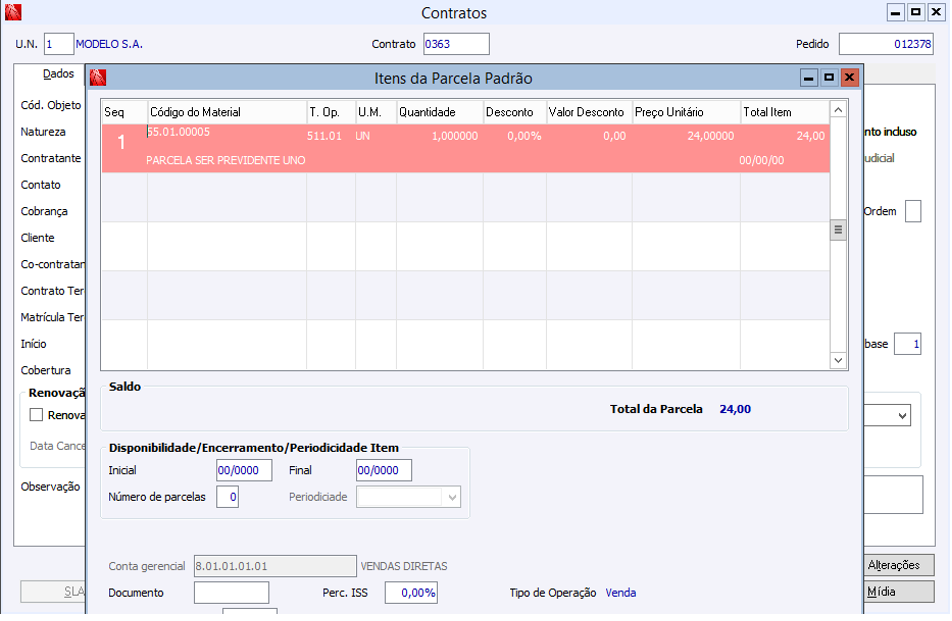Click the items grid scrollbar thumb
Screen dimensions: 952x621
(838, 229)
